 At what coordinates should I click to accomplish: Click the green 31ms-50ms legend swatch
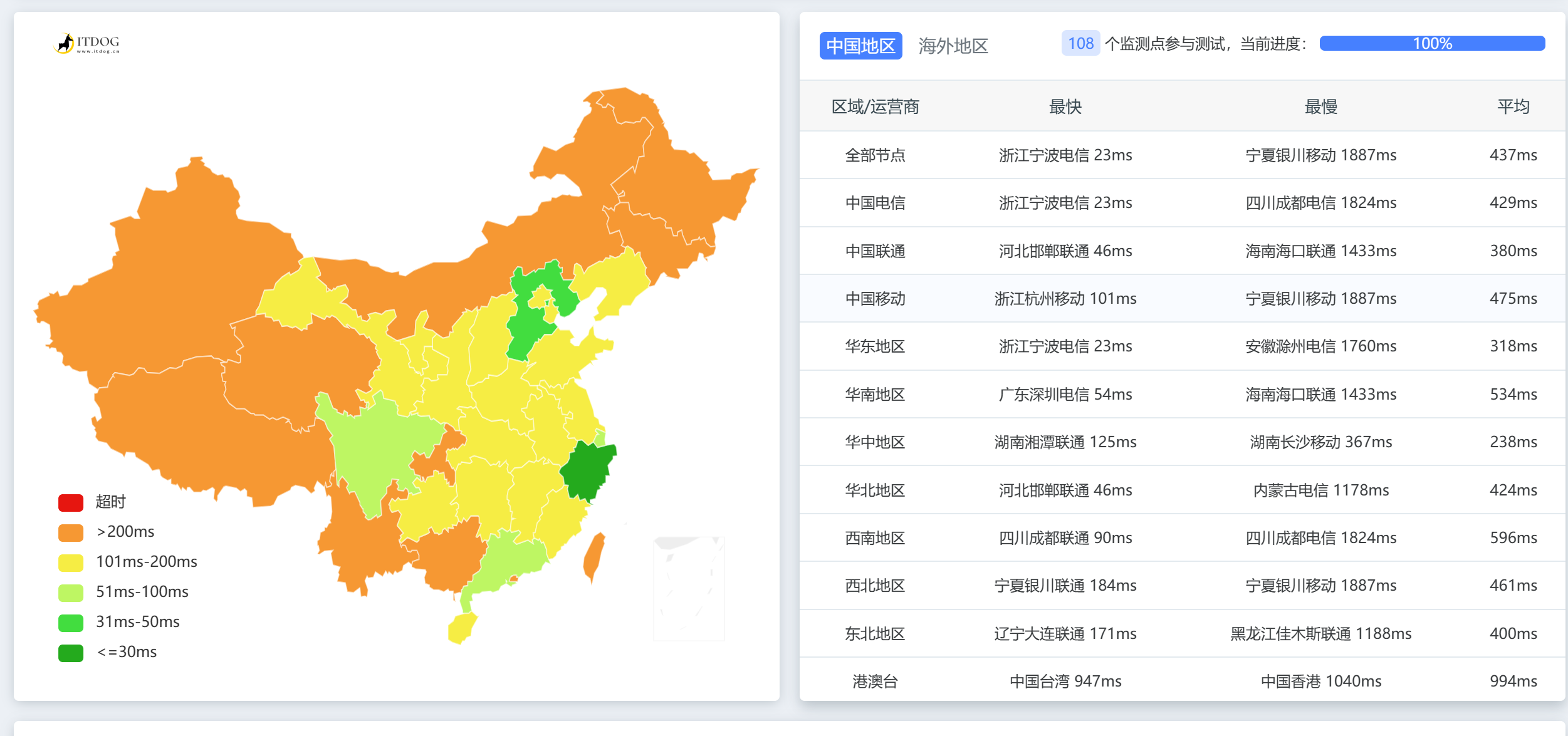pos(70,622)
